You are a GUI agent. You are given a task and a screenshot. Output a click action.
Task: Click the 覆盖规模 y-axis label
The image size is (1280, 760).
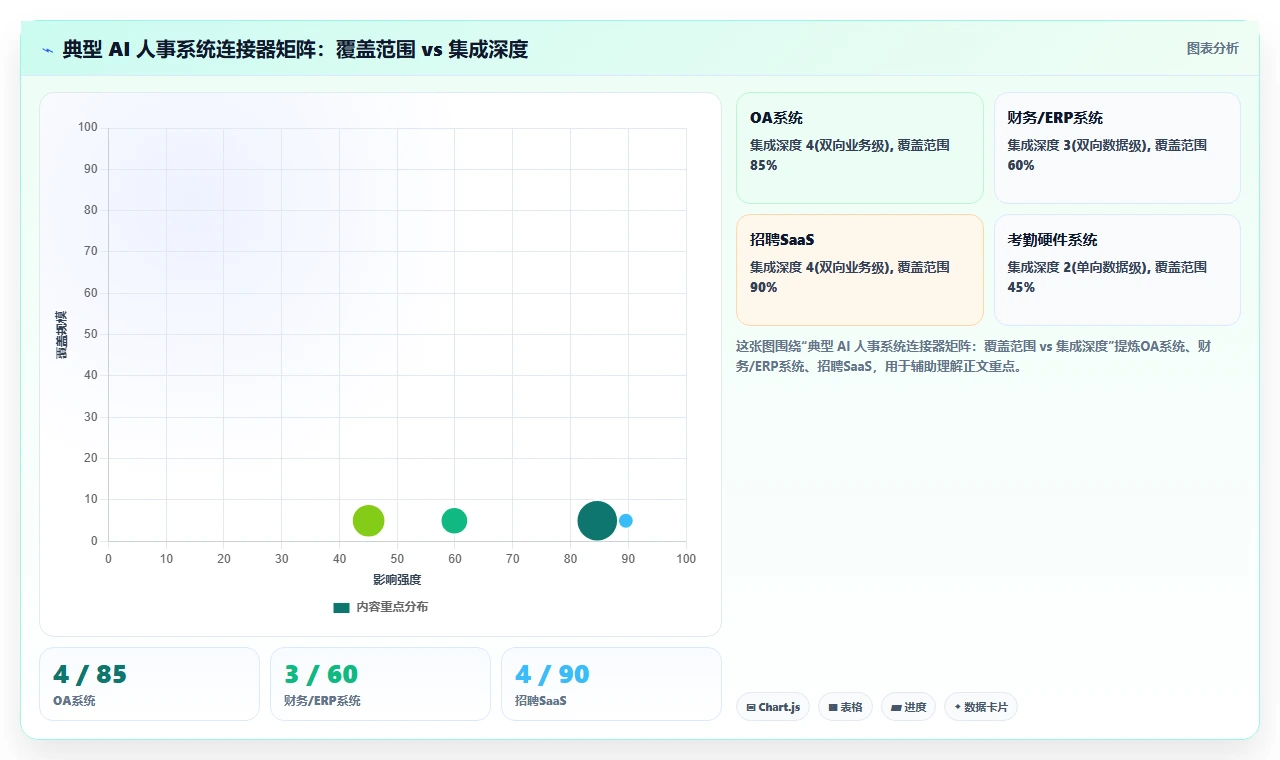(61, 334)
